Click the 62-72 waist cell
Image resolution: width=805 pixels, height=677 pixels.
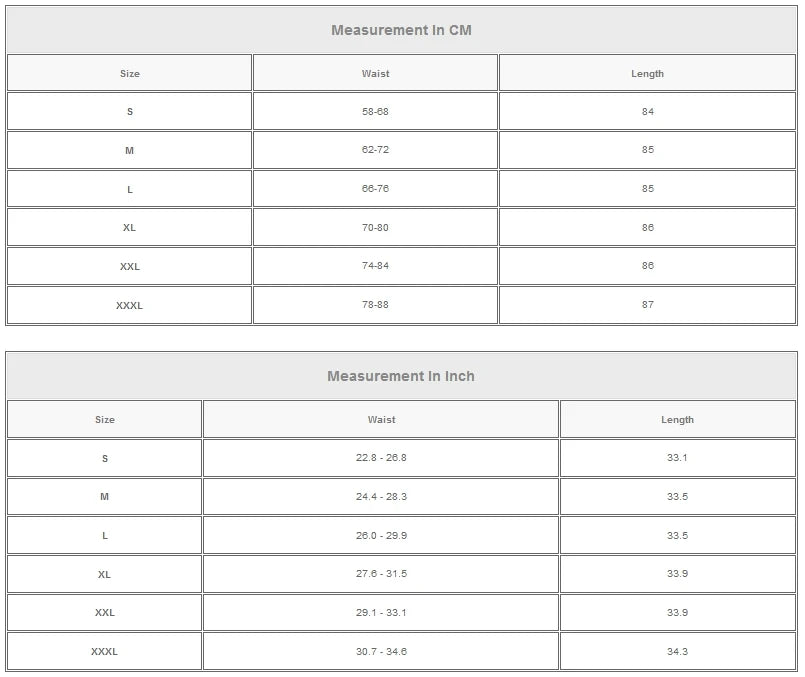375,150
